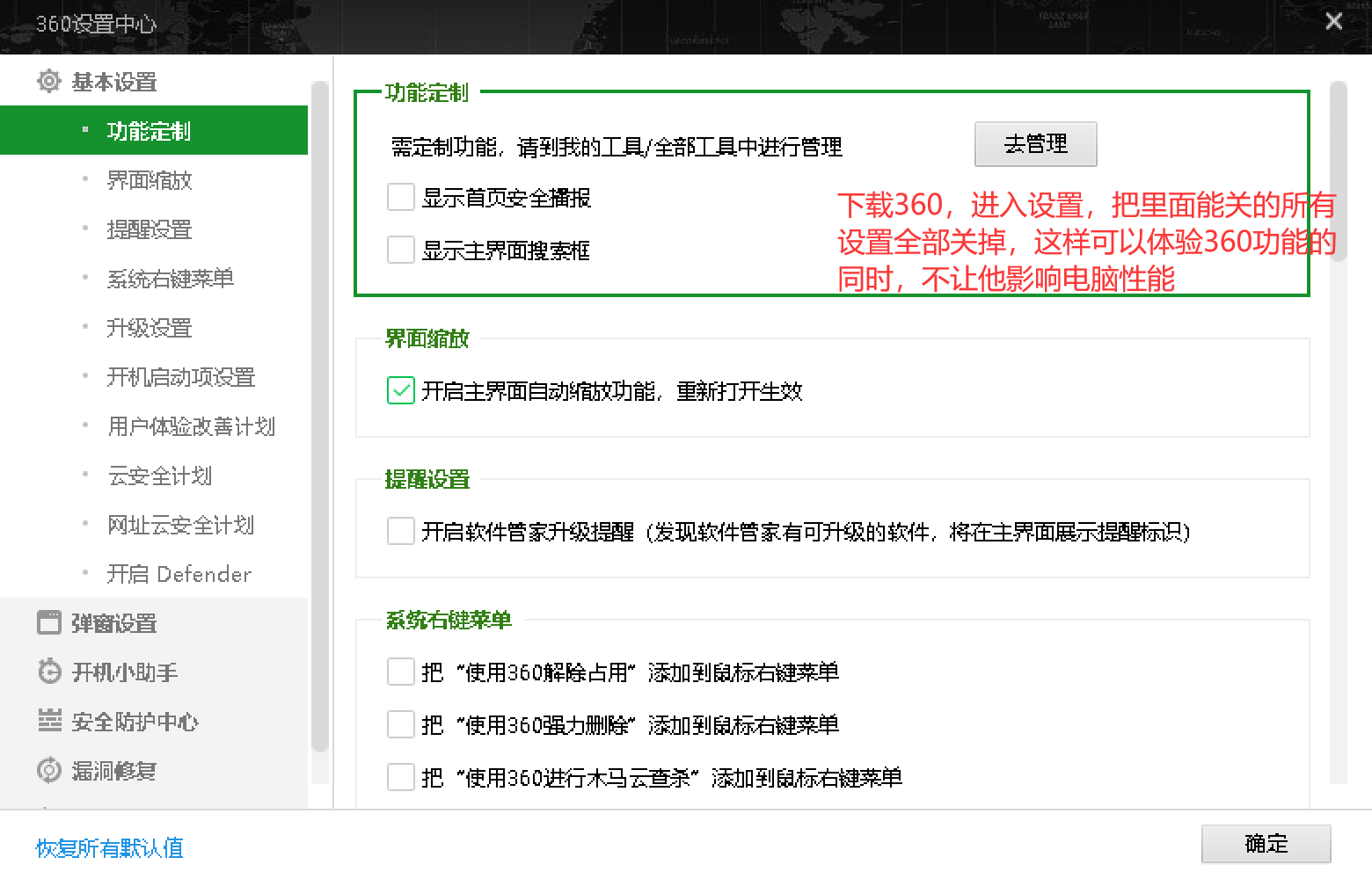Enable 使用360进行木马云查杀 context menu option
1372x879 pixels.
click(400, 777)
